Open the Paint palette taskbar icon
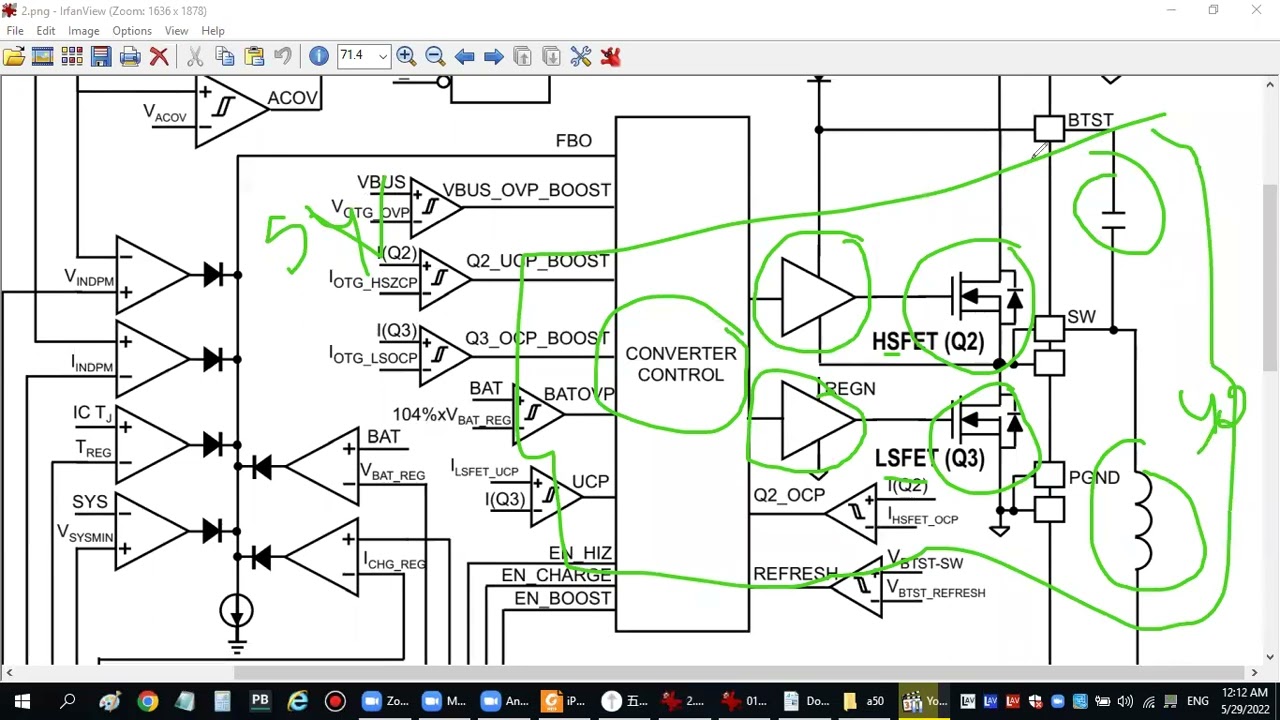Image resolution: width=1280 pixels, height=720 pixels. [110, 701]
